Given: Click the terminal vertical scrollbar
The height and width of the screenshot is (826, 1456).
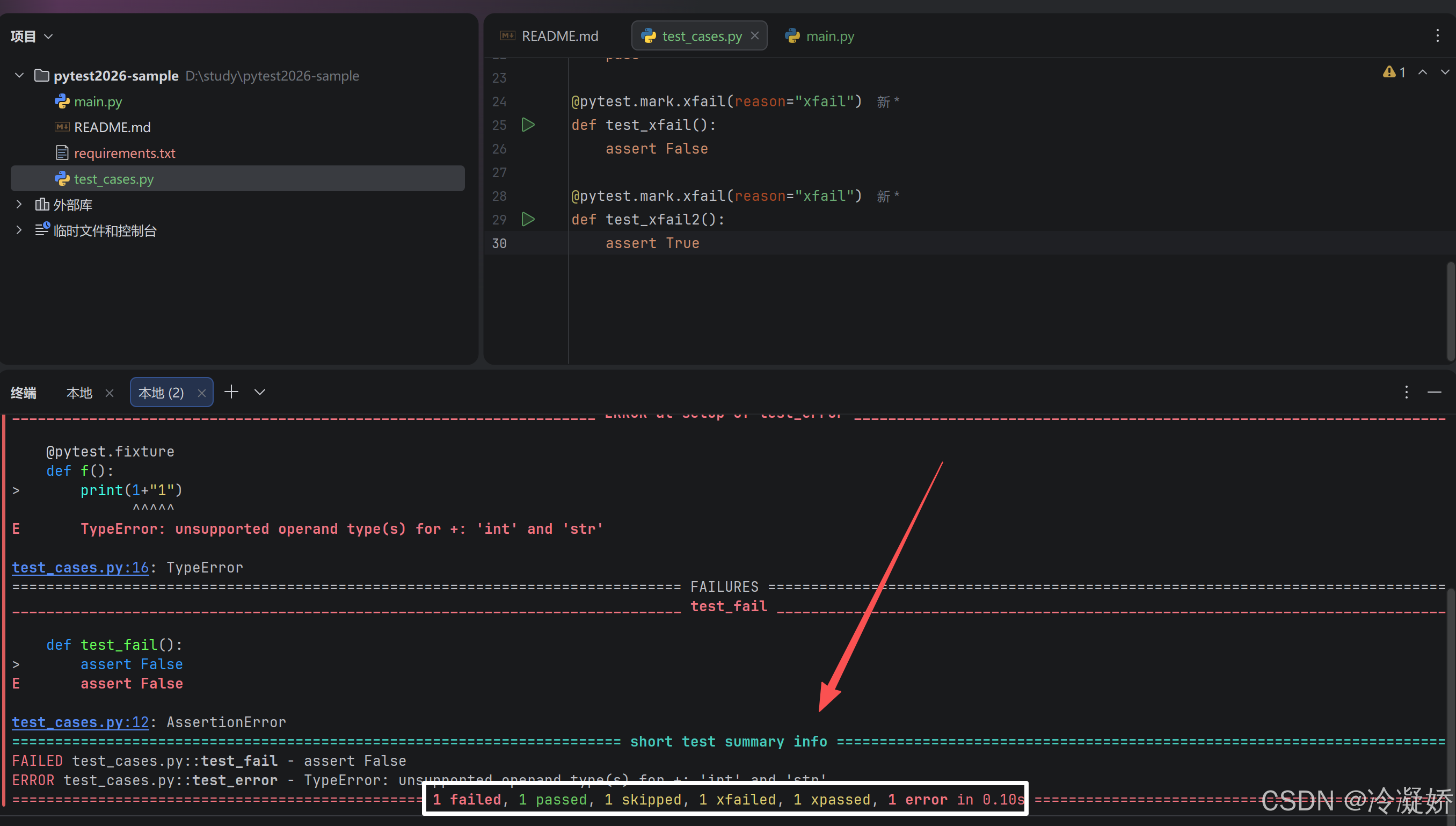Looking at the screenshot, I should tap(1451, 698).
